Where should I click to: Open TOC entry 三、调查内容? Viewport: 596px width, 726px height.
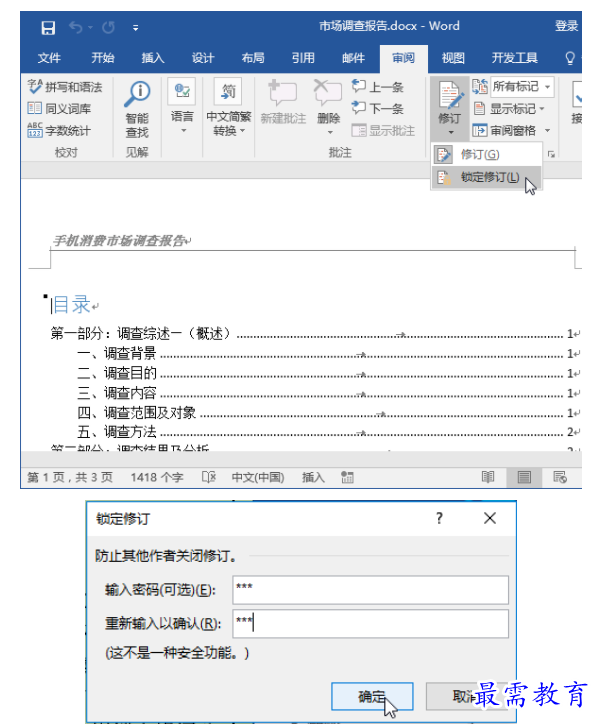click(326, 393)
